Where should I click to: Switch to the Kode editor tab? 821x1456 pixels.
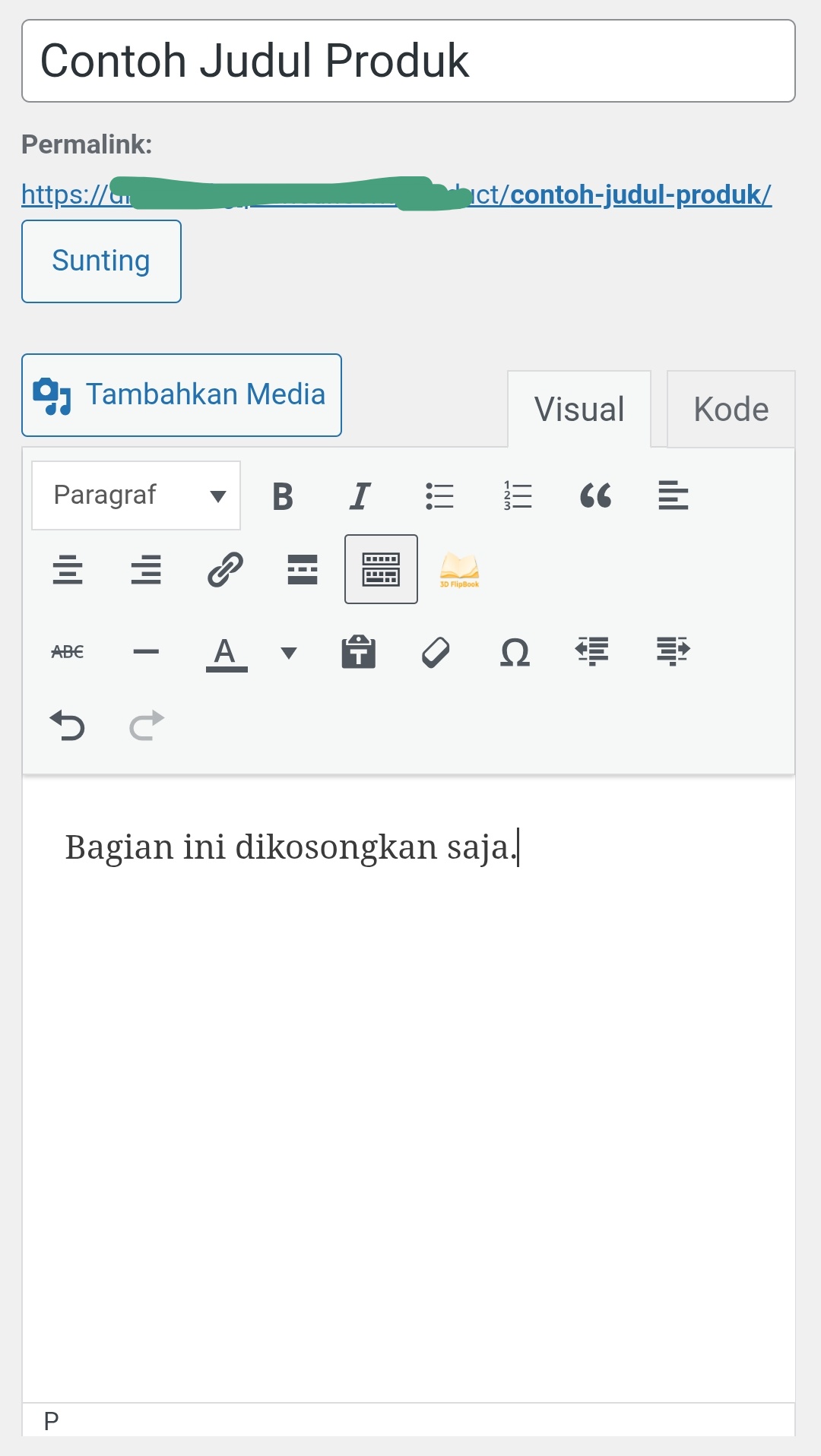point(731,410)
